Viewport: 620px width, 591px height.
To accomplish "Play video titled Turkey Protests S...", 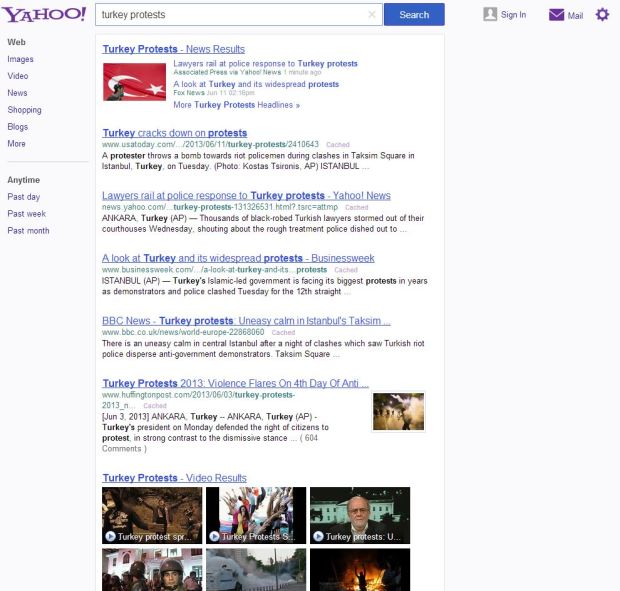I will click(x=256, y=515).
